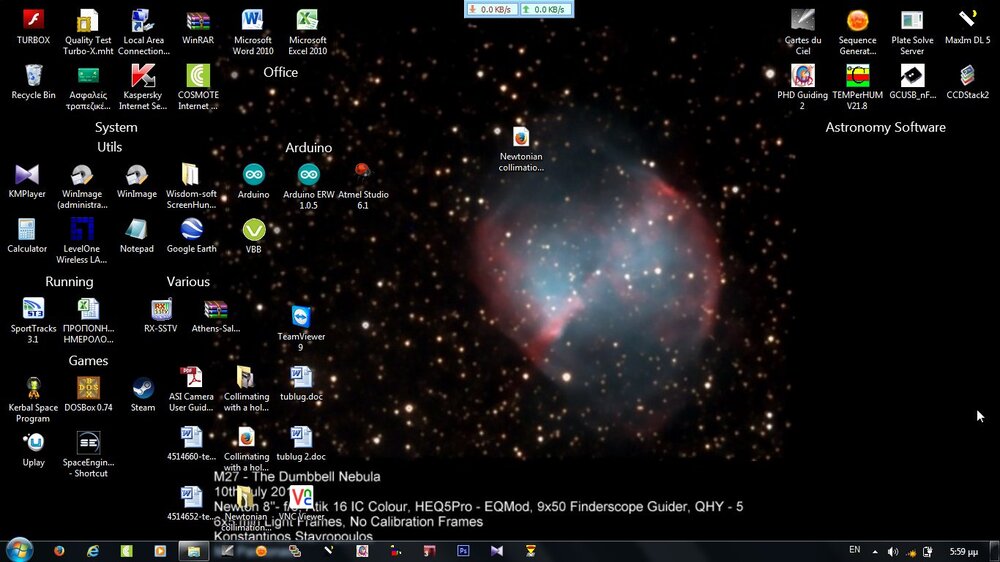Select the Recycle Bin icon
Screen dimensions: 1000x562
pyautogui.click(x=33, y=77)
